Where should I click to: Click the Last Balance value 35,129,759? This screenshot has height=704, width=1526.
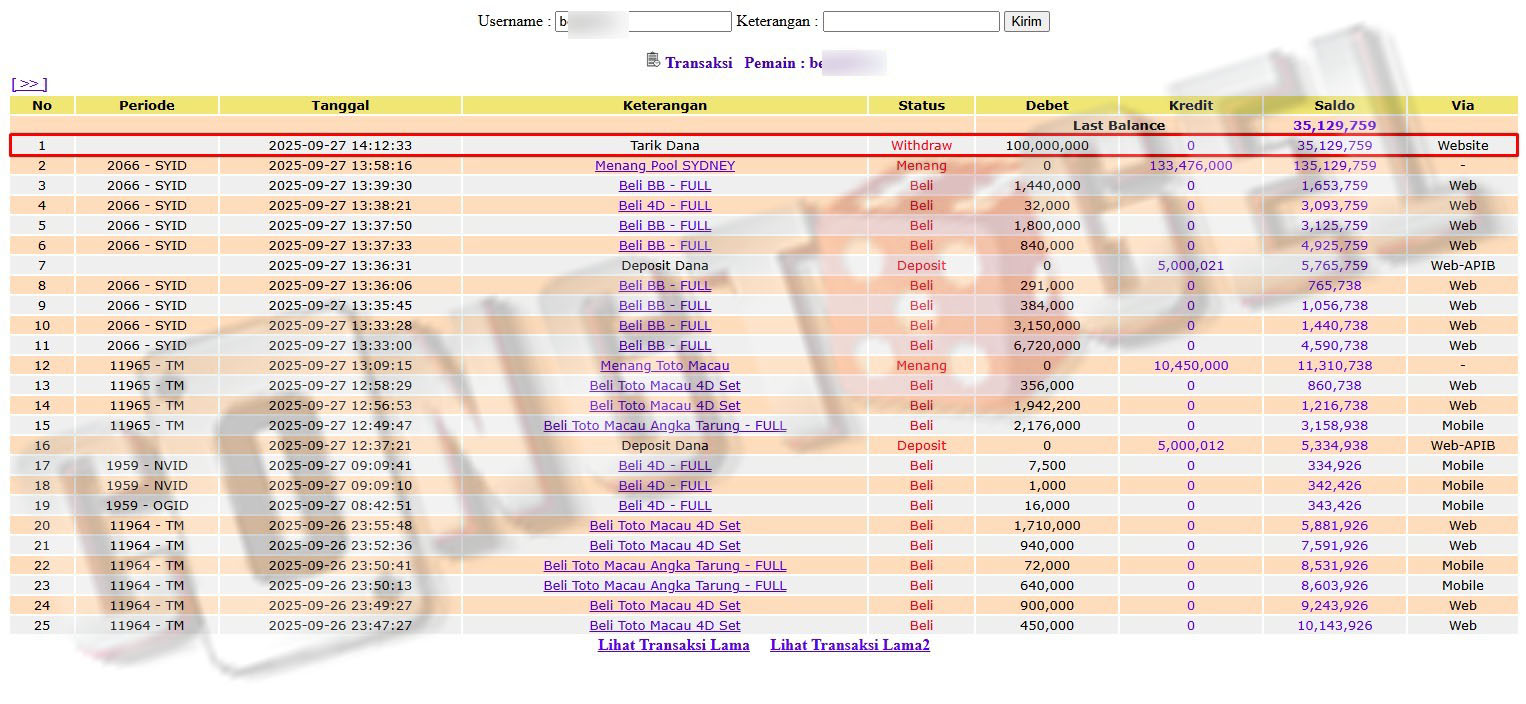click(x=1334, y=125)
